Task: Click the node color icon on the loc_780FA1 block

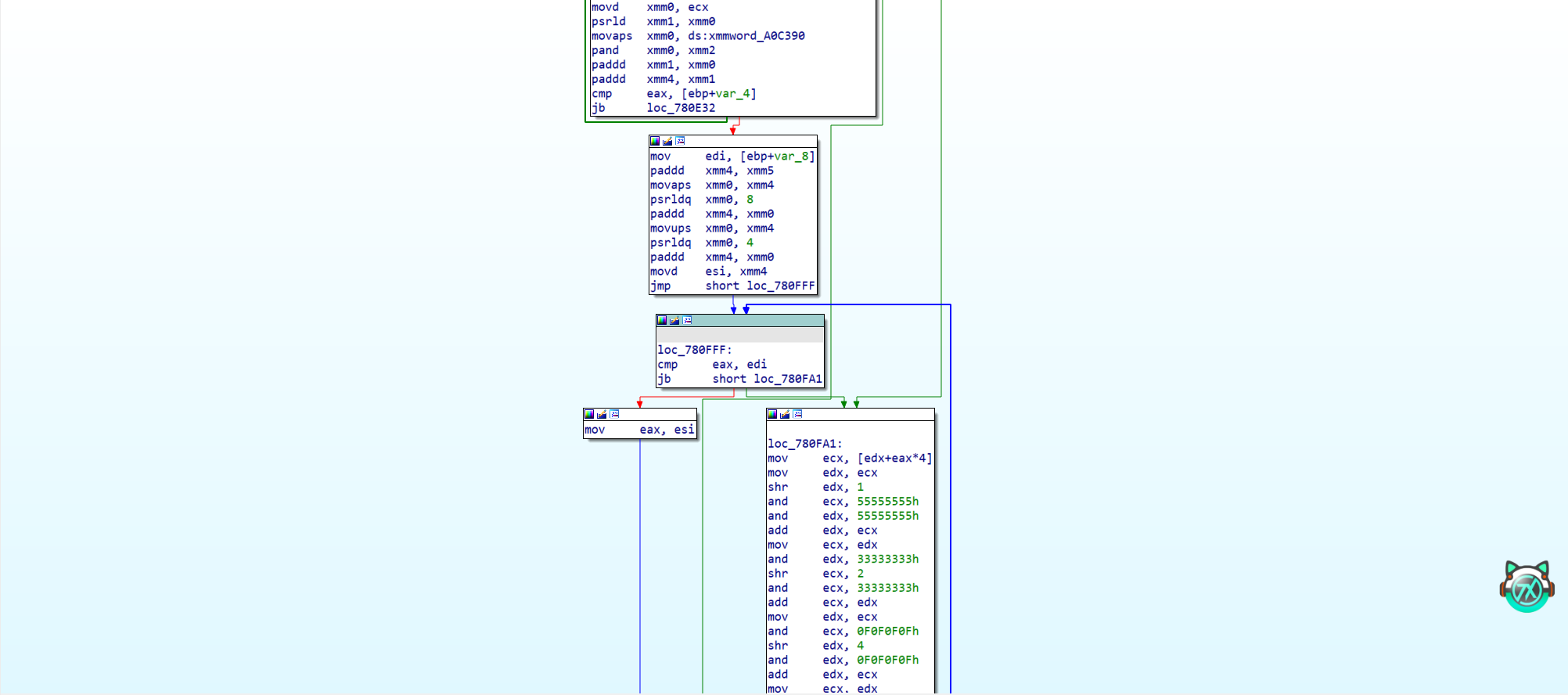Action: pos(772,414)
